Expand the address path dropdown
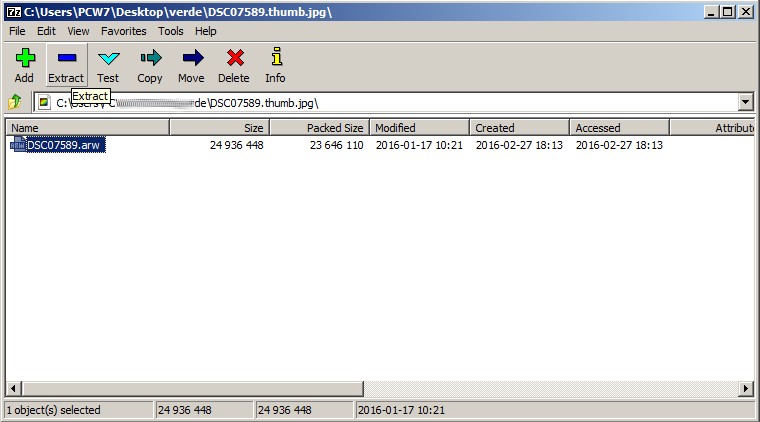Screen dimensions: 760x422 745,102
